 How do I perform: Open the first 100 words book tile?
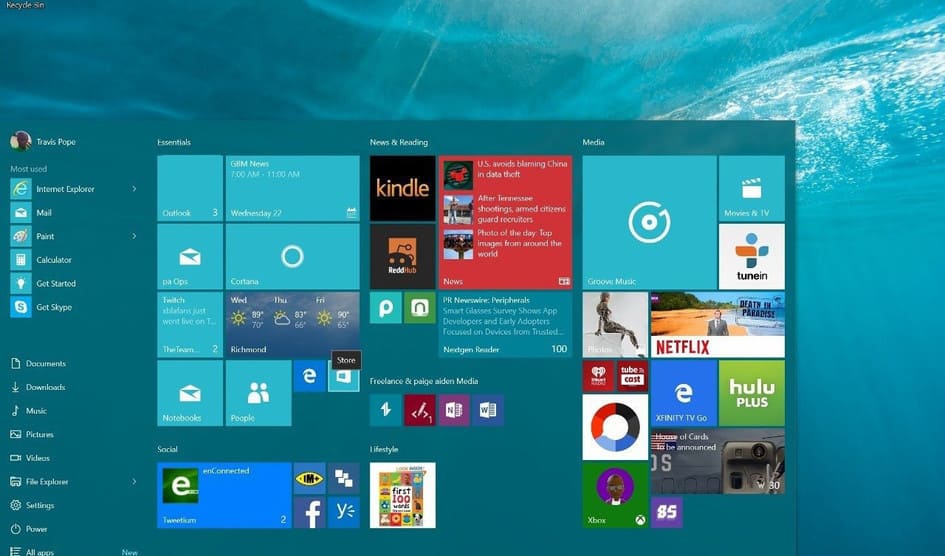[402, 495]
